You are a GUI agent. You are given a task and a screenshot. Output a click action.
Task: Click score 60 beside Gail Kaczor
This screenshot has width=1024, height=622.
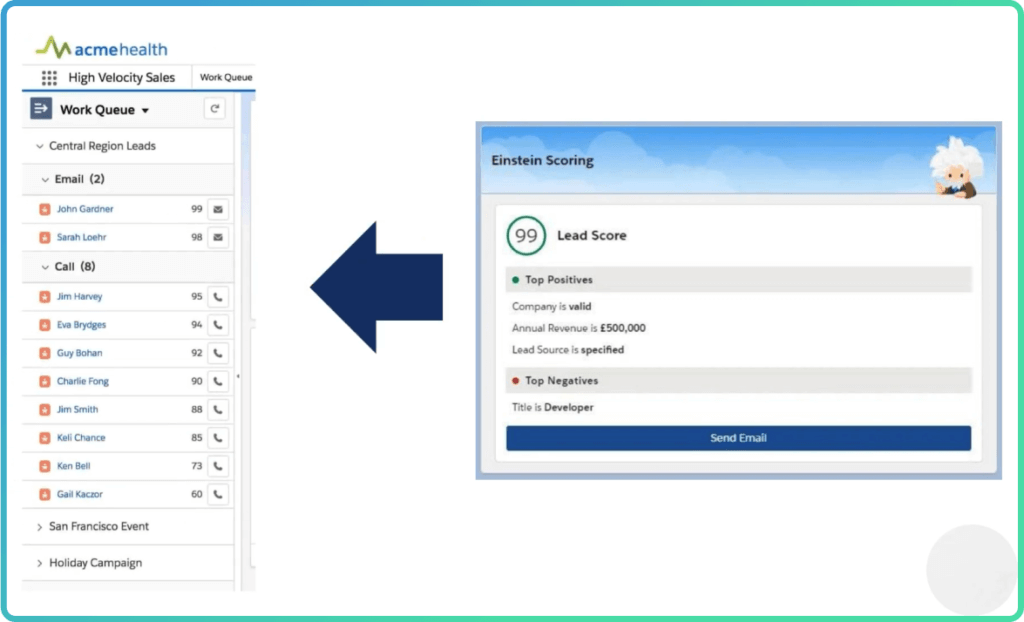coord(197,494)
